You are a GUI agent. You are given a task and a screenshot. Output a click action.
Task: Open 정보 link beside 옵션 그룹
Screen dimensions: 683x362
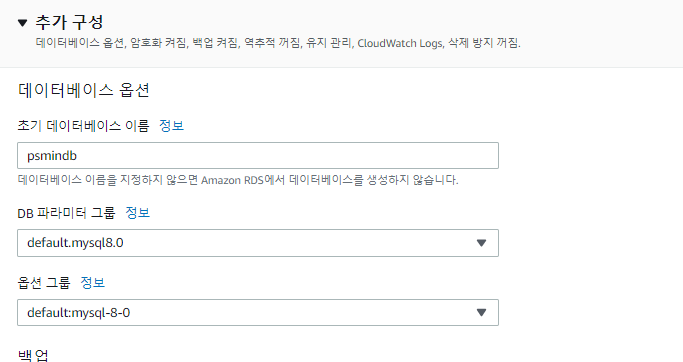click(x=93, y=283)
